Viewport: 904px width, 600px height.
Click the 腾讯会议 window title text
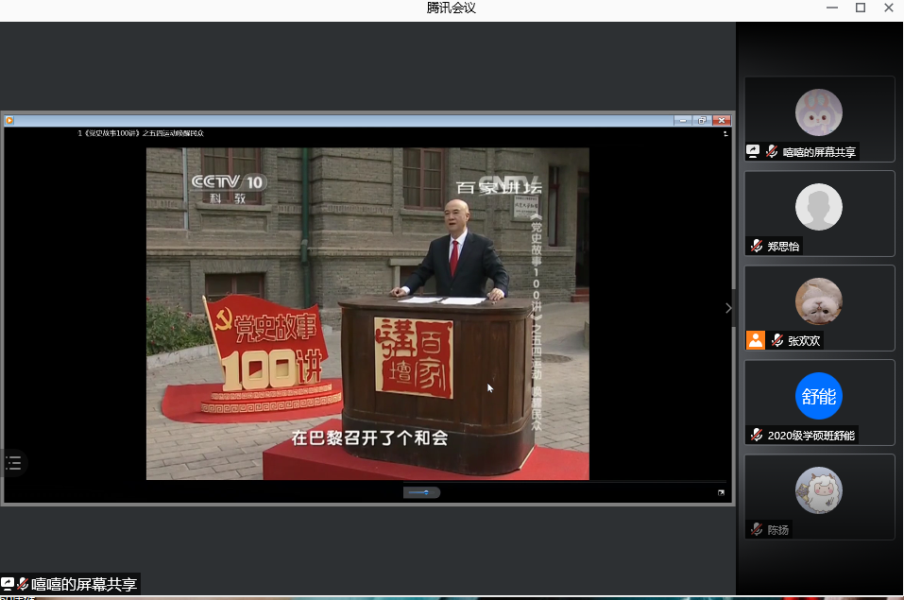tap(451, 8)
